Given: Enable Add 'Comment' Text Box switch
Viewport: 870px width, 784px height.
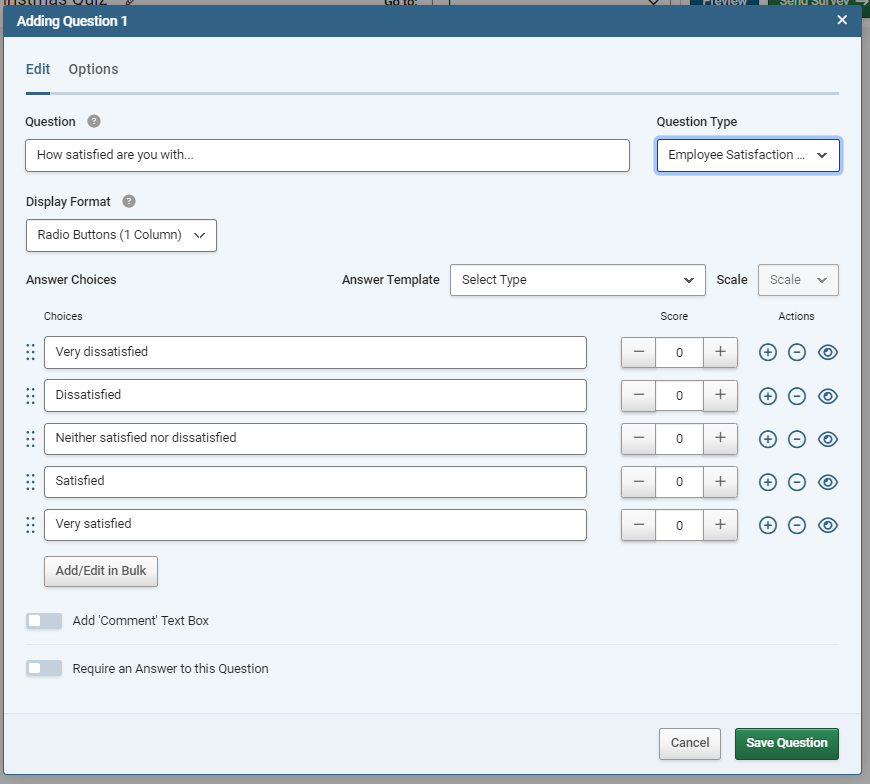Looking at the screenshot, I should pyautogui.click(x=44, y=621).
